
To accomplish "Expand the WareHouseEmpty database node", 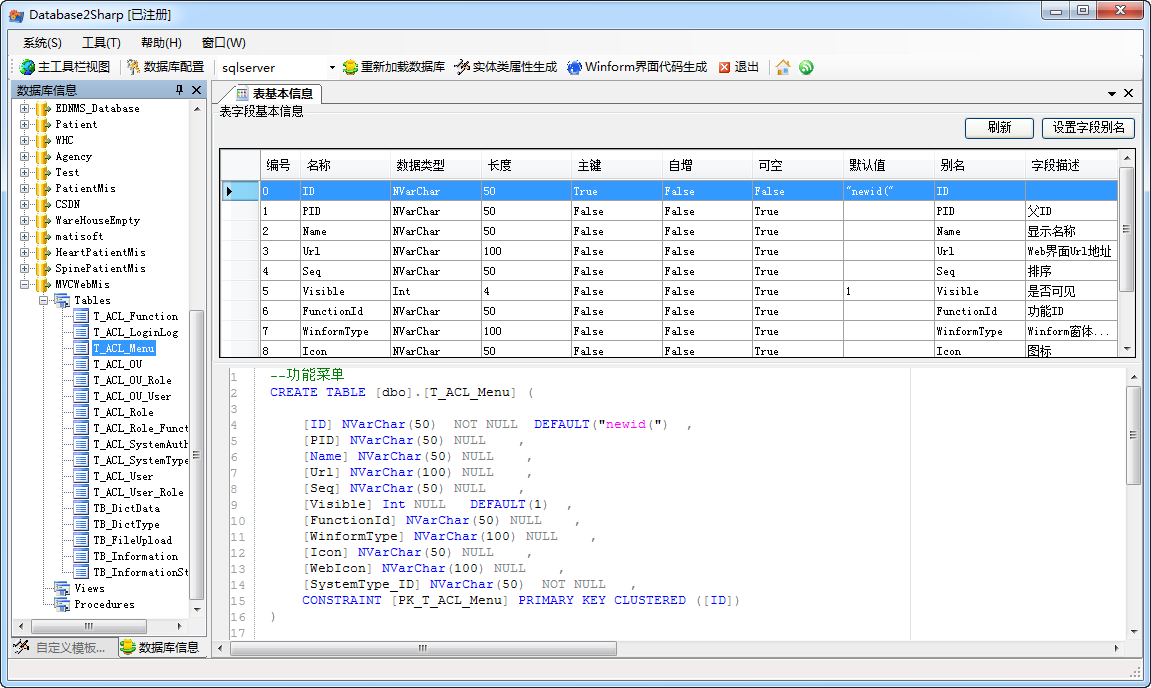I will pyautogui.click(x=24, y=220).
